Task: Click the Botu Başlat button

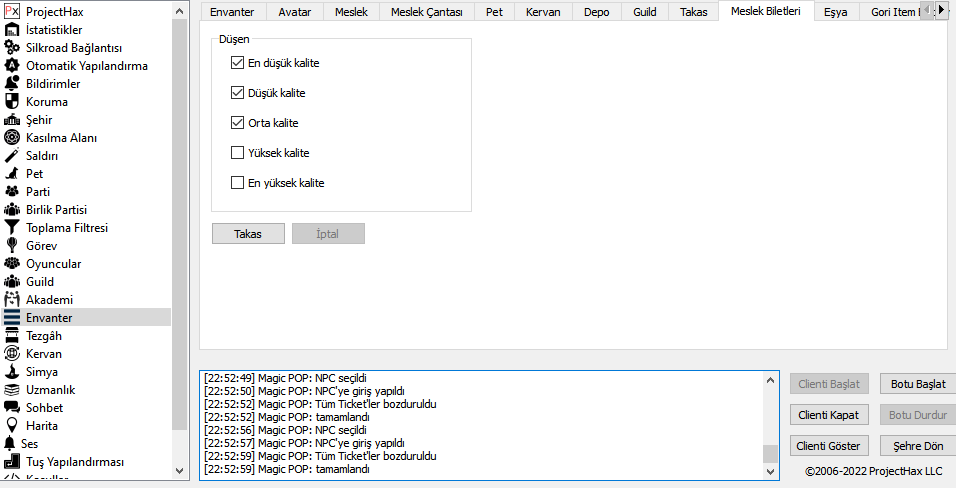Action: (x=917, y=384)
